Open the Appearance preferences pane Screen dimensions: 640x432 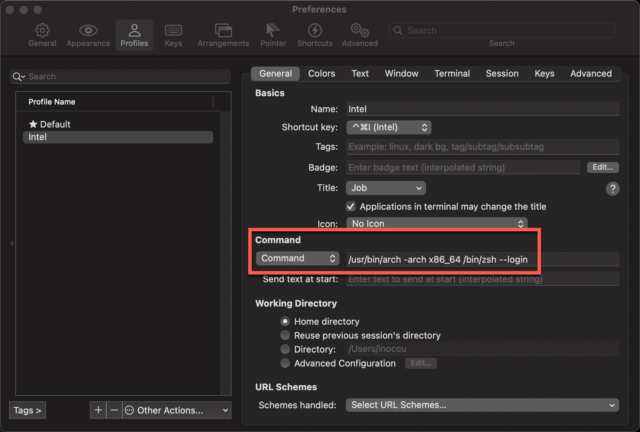(88, 35)
